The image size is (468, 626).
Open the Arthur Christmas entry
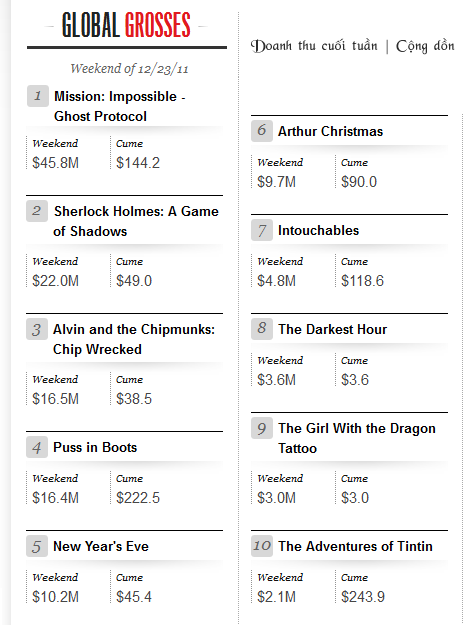(x=330, y=131)
